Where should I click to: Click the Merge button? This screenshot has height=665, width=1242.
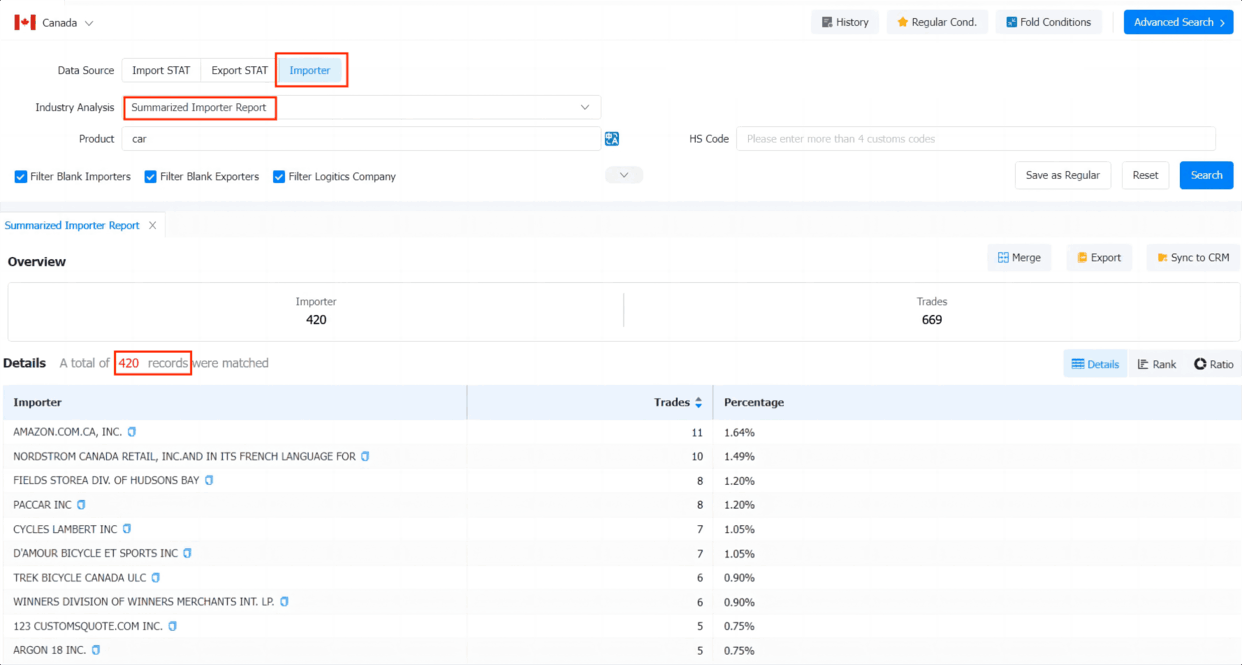pos(1019,257)
